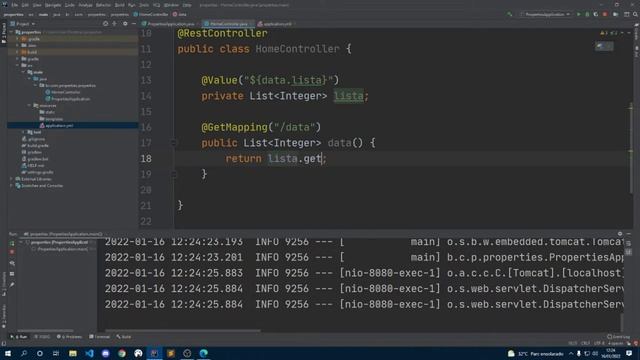The width and height of the screenshot is (640, 360).
Task: Click the taskbar clock
Action: click(x=611, y=353)
